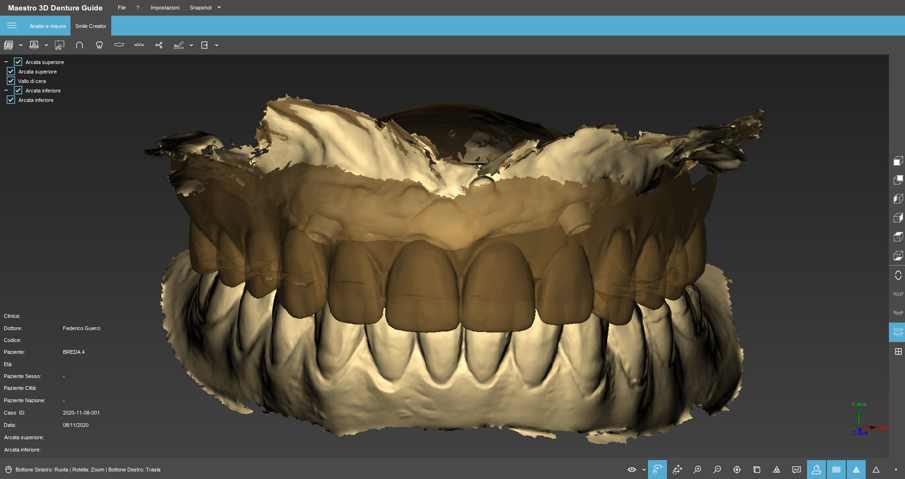905x479 pixels.
Task: Click the share/connection nodes icon
Action: click(159, 45)
